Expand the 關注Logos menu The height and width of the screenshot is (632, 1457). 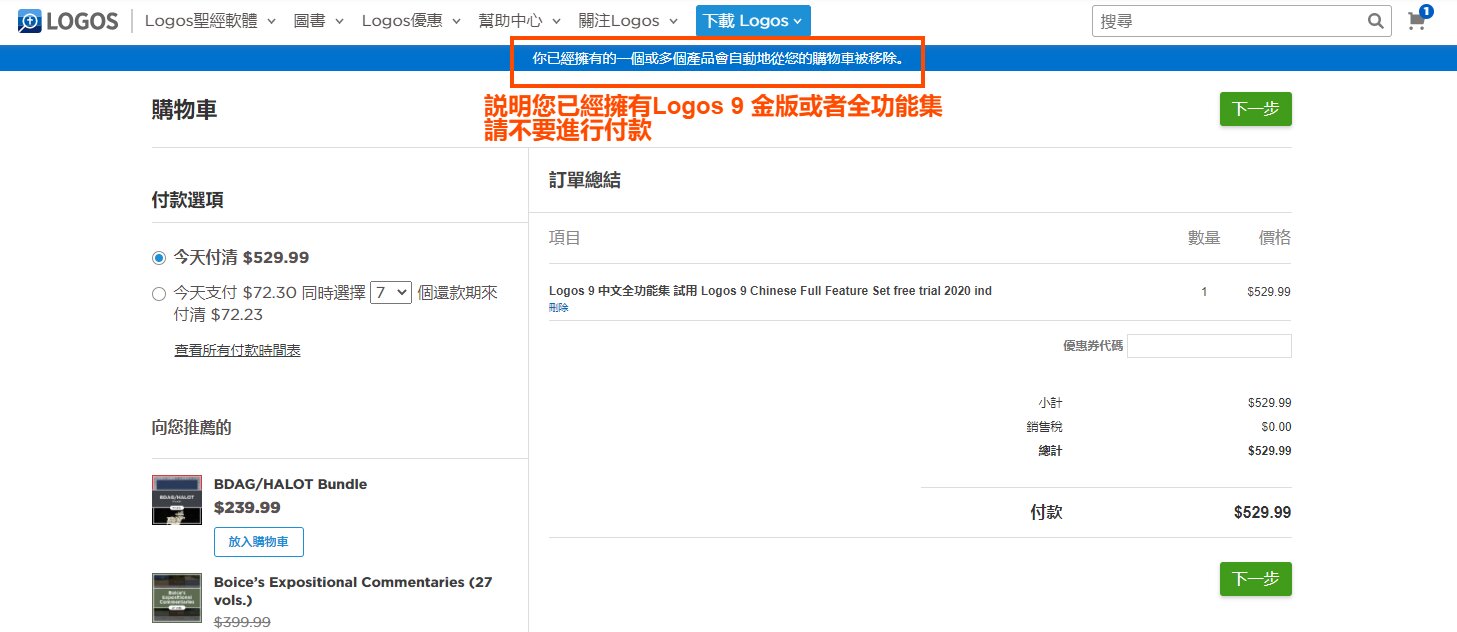click(x=628, y=21)
